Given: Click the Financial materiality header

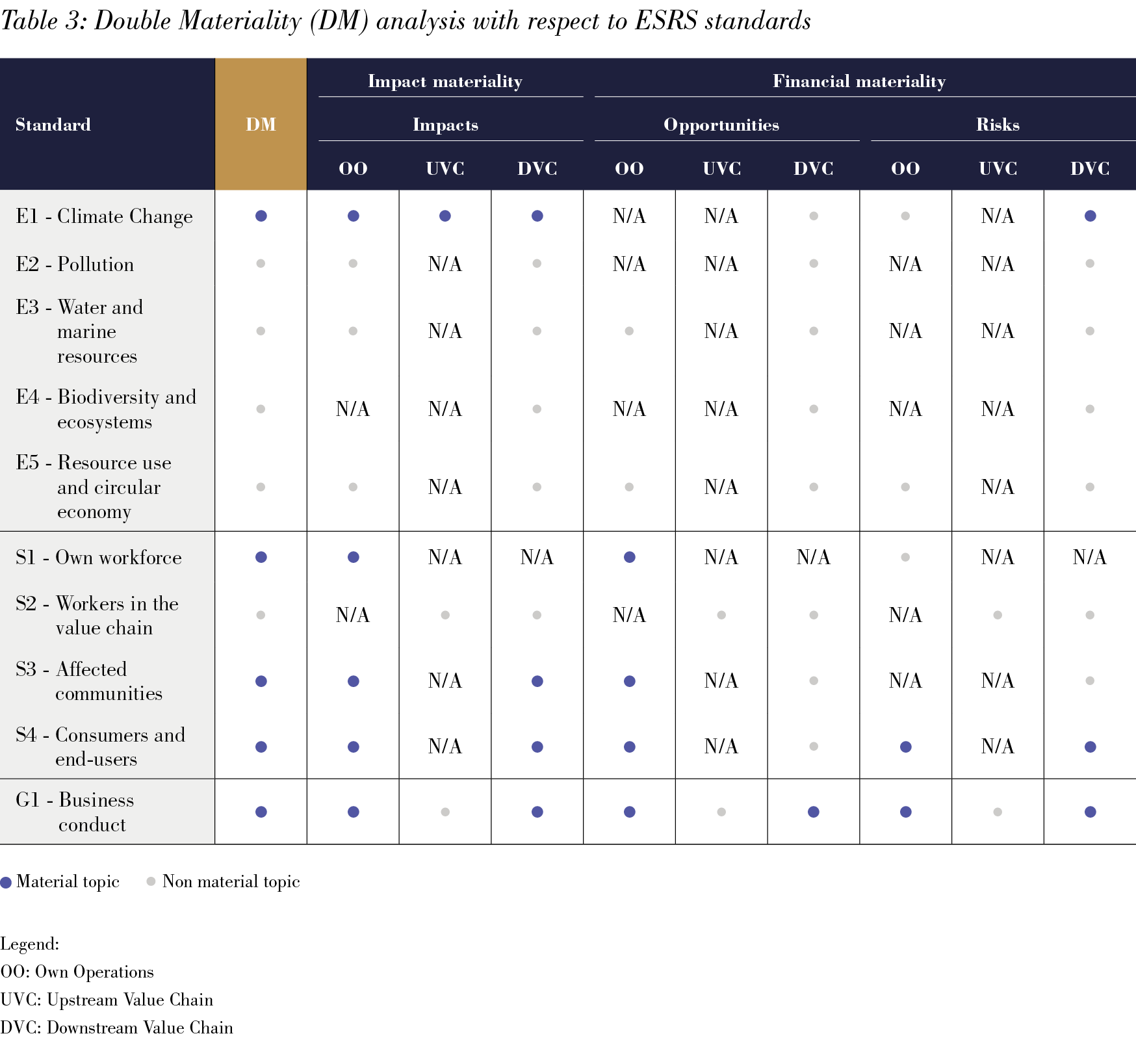Looking at the screenshot, I should (x=858, y=81).
